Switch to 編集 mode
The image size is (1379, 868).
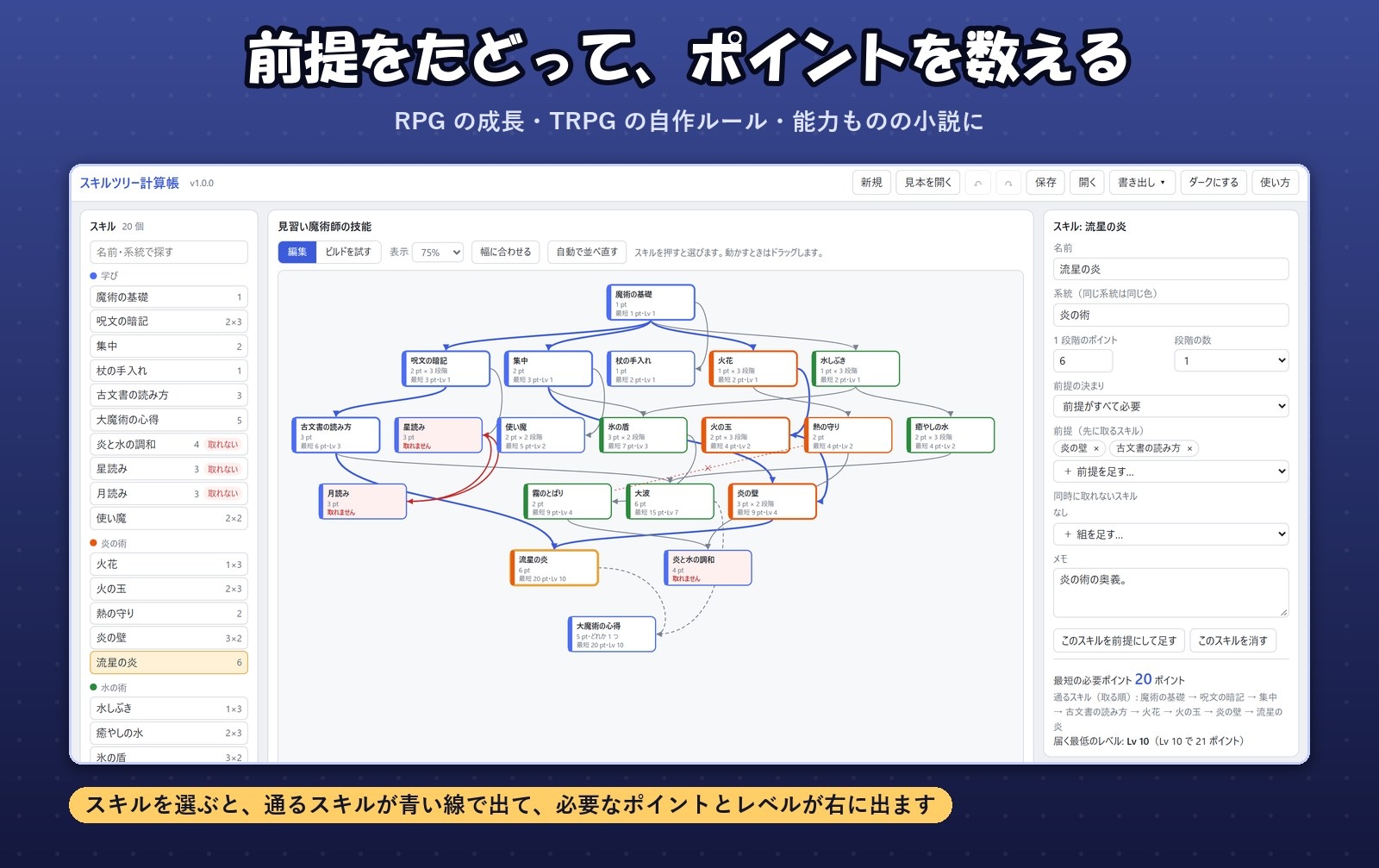pyautogui.click(x=297, y=252)
